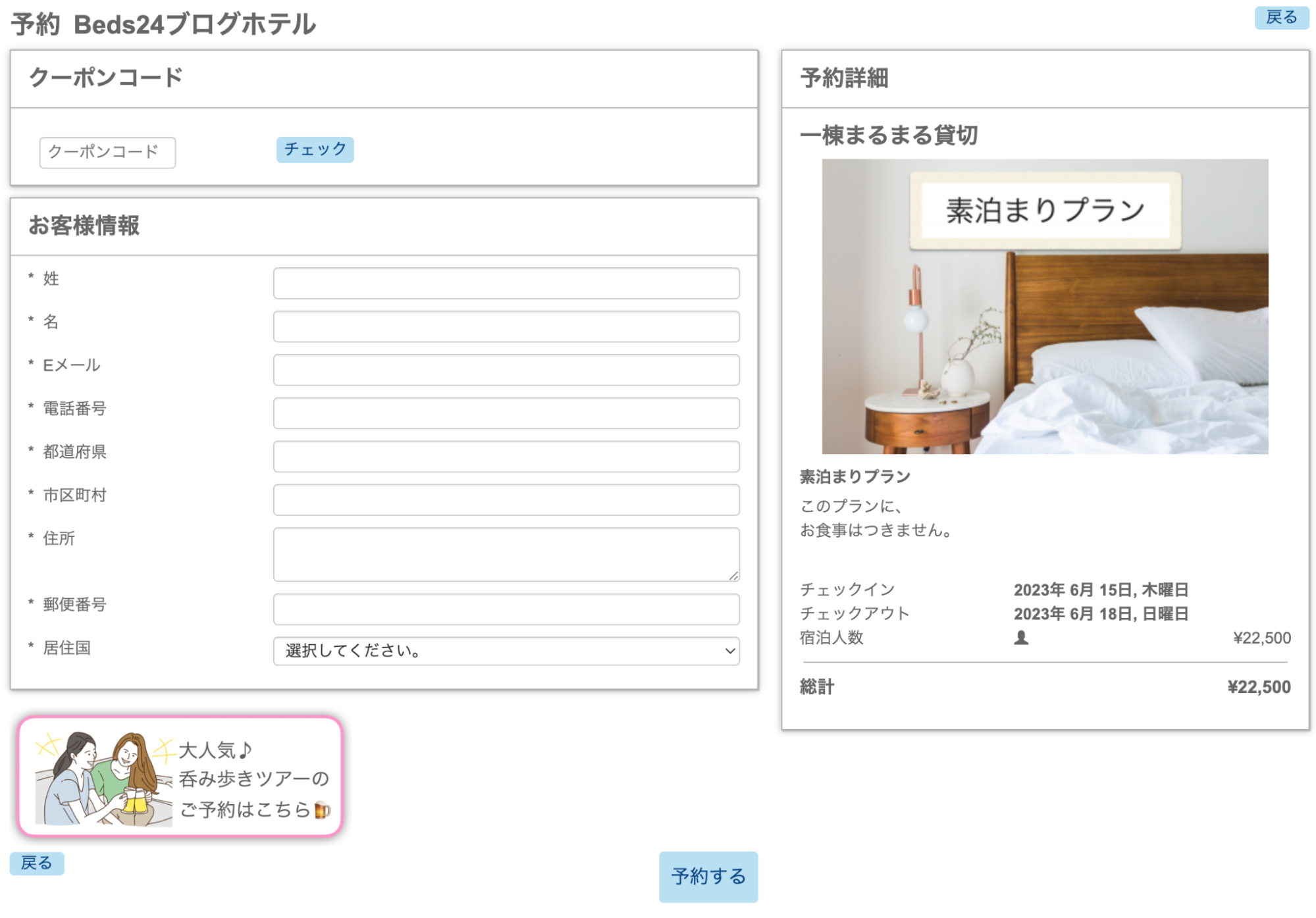Image resolution: width=1316 pixels, height=918 pixels.
Task: Focus the 電話番号 input field
Action: pyautogui.click(x=506, y=413)
